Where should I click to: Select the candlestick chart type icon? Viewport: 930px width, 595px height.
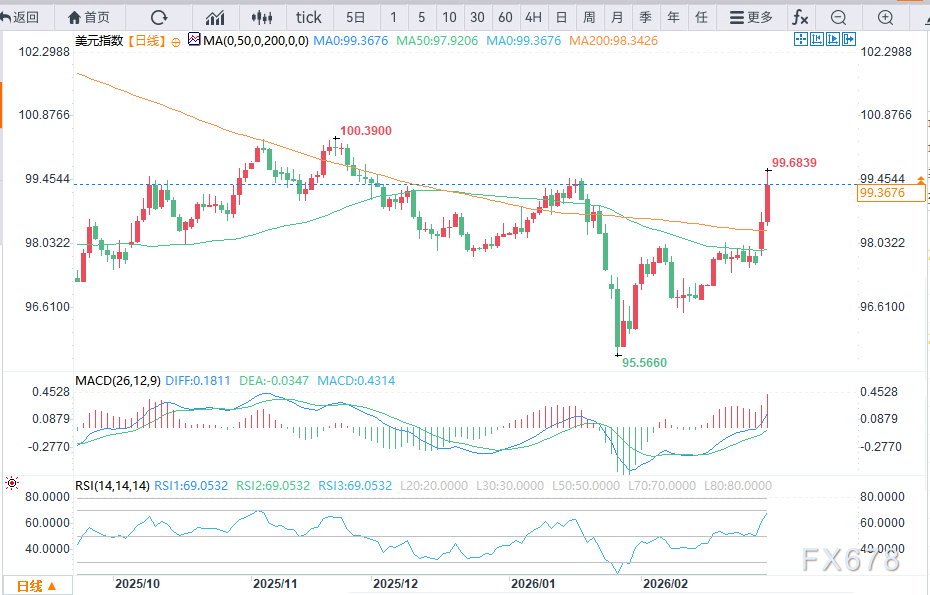262,17
